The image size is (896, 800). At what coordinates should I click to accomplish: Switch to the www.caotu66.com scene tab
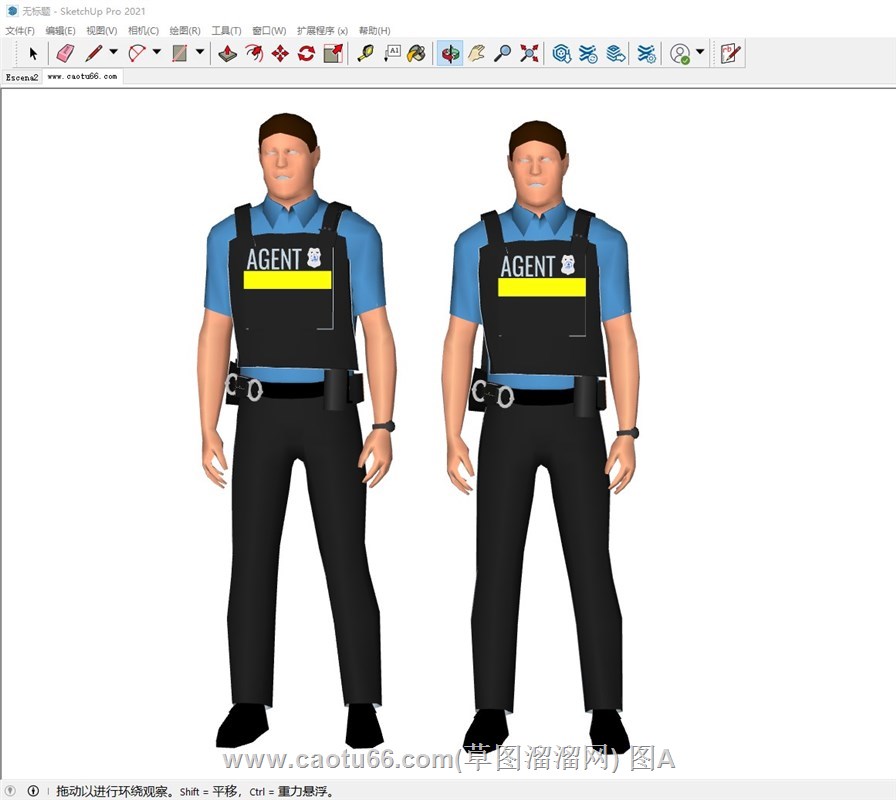[x=82, y=76]
